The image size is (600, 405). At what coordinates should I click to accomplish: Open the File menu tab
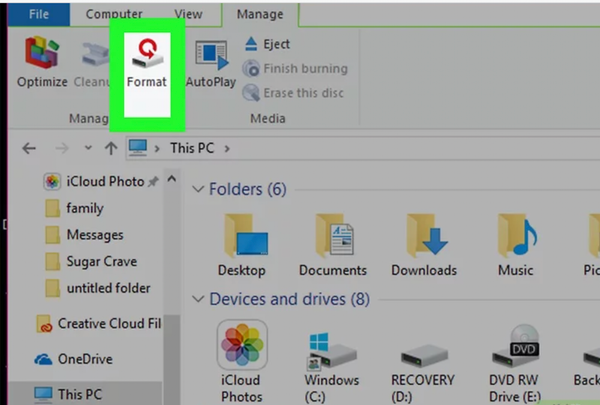pos(39,14)
